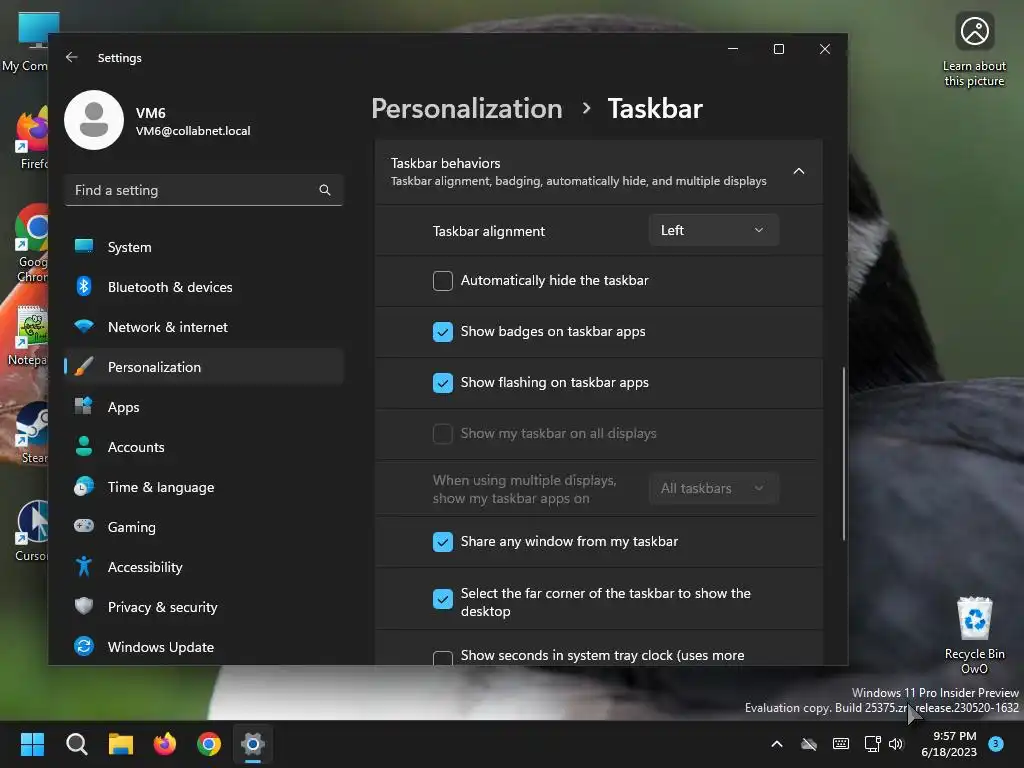Open Apps settings category
This screenshot has height=768, width=1024.
tap(204, 407)
